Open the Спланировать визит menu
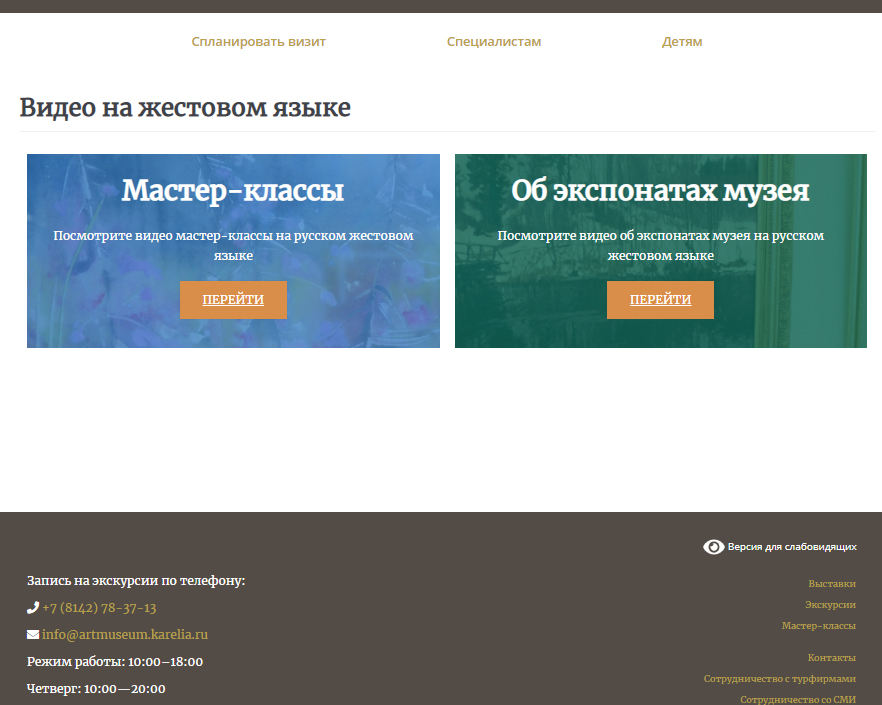 pyautogui.click(x=258, y=42)
